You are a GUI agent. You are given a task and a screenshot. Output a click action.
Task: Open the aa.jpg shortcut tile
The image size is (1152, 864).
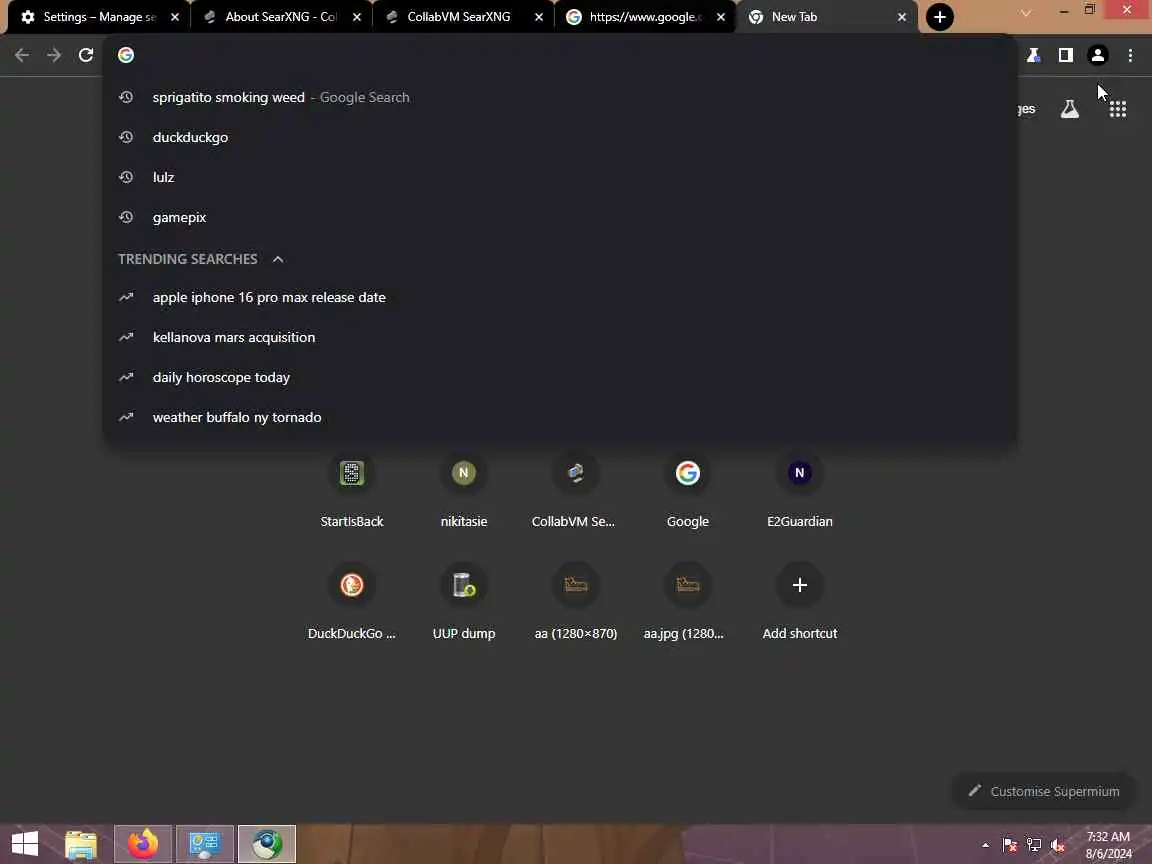click(x=688, y=603)
